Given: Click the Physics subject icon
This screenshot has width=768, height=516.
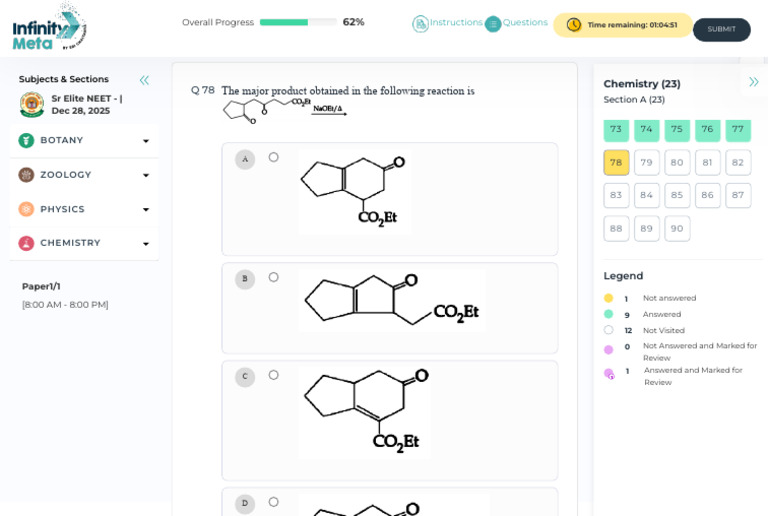Looking at the screenshot, I should (26, 209).
